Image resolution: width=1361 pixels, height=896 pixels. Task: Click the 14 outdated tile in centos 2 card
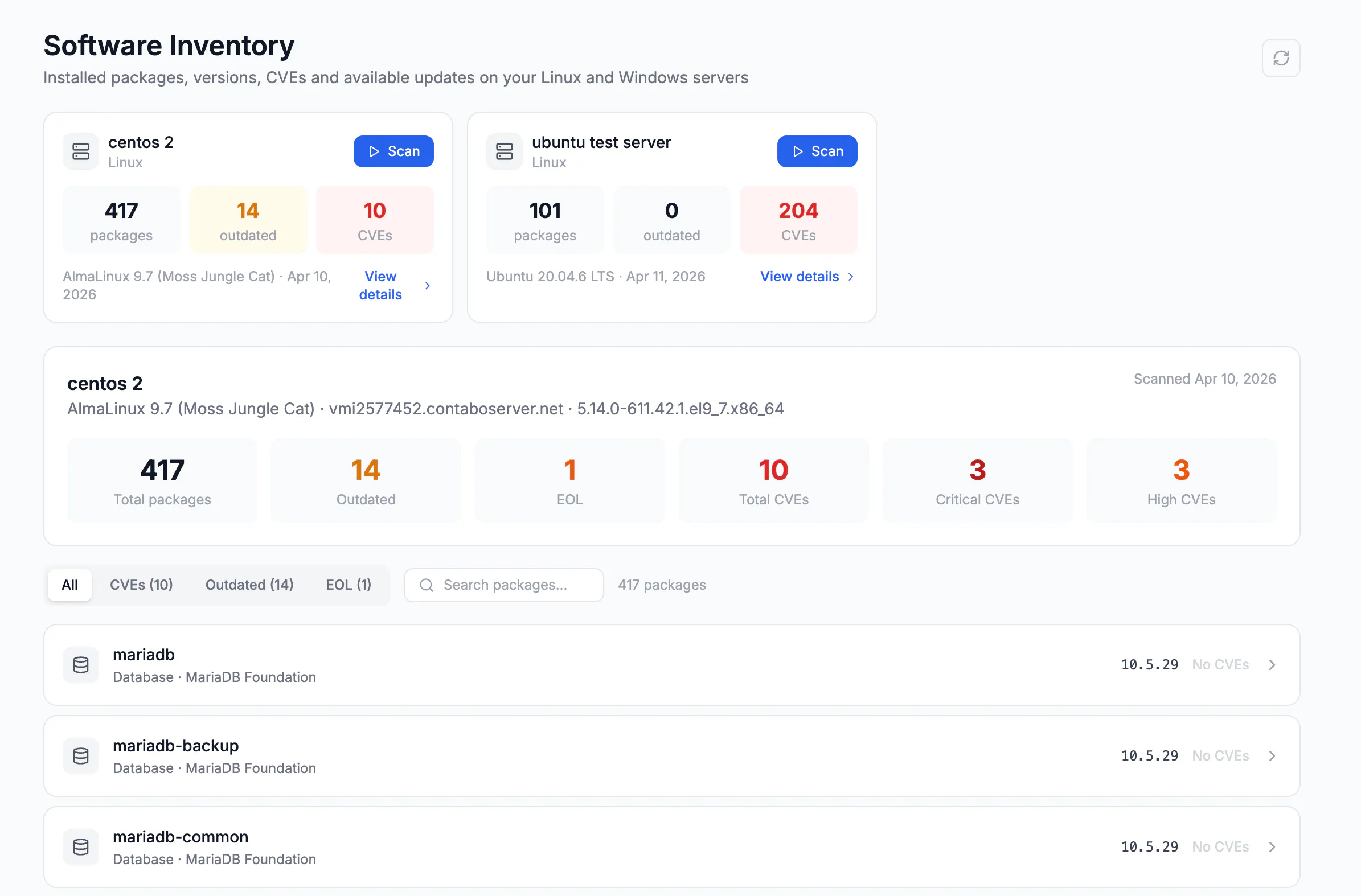[x=248, y=220]
